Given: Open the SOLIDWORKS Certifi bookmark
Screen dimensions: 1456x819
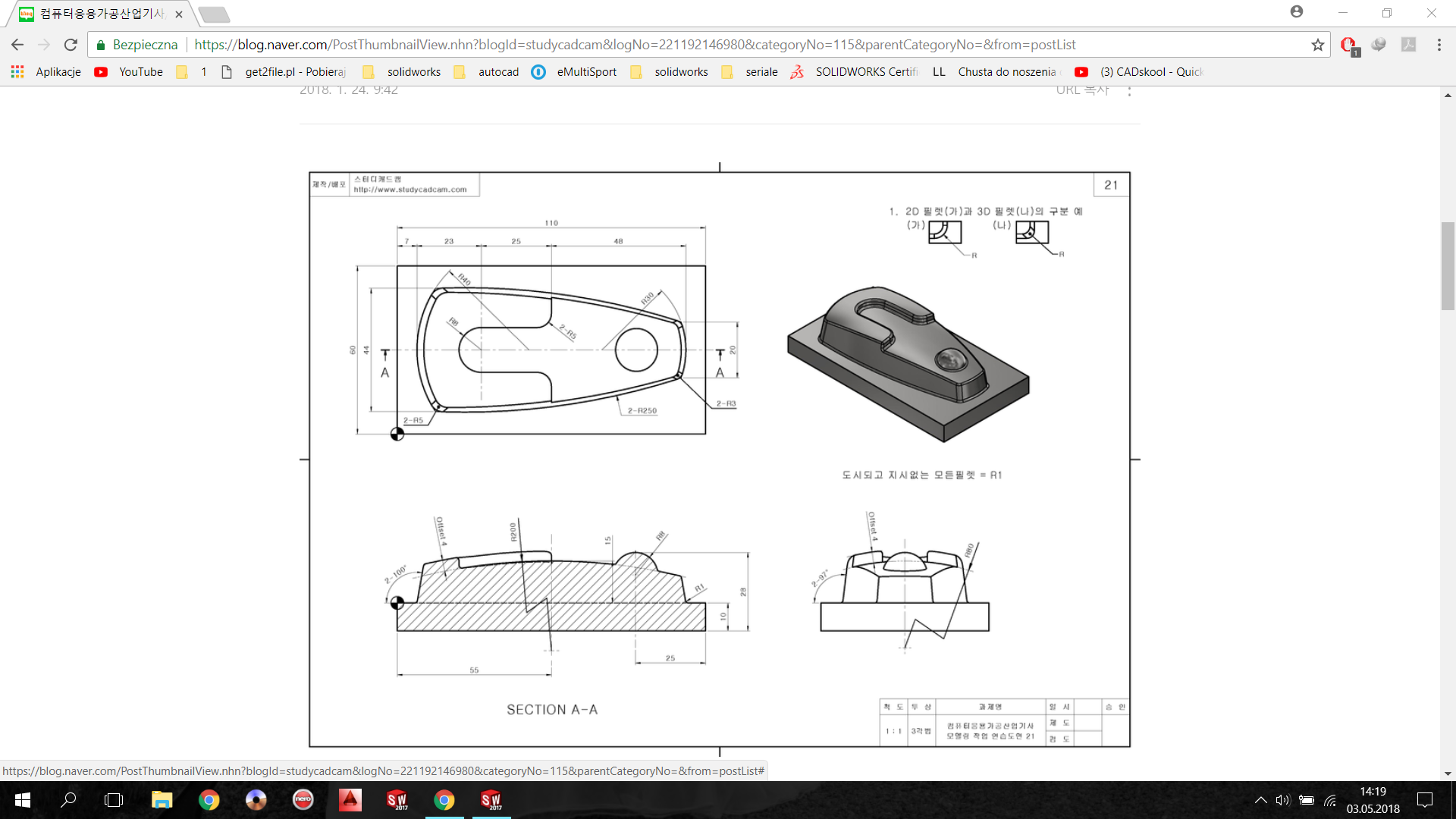Looking at the screenshot, I should click(854, 72).
